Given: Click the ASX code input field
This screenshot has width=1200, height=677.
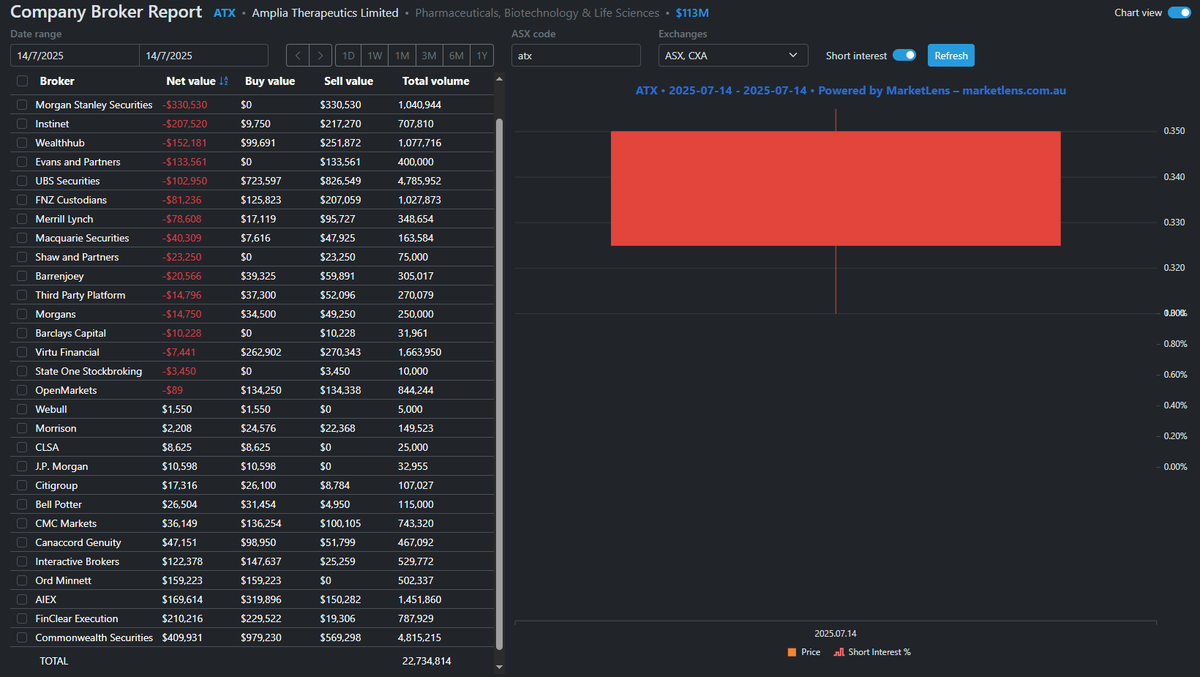Looking at the screenshot, I should coord(576,56).
